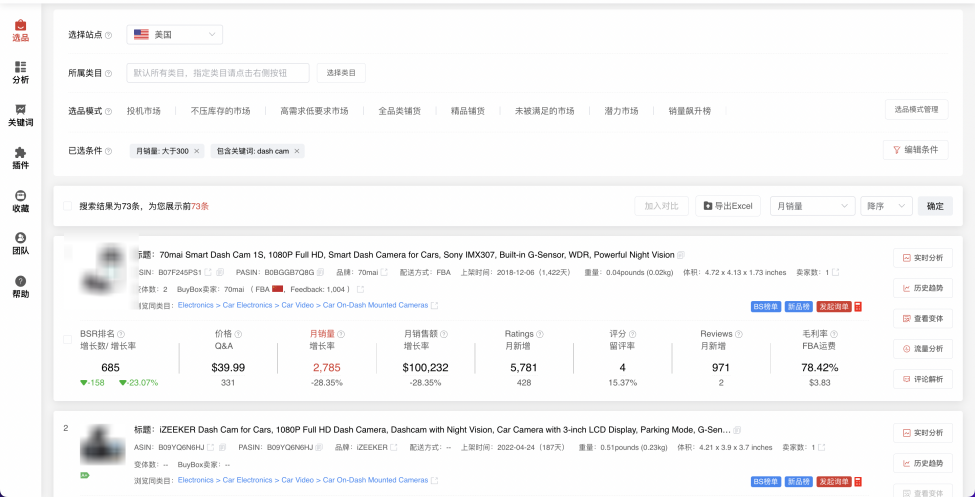Click help icon next to Ratings column
Viewport: 975px width, 497px height.
540,334
